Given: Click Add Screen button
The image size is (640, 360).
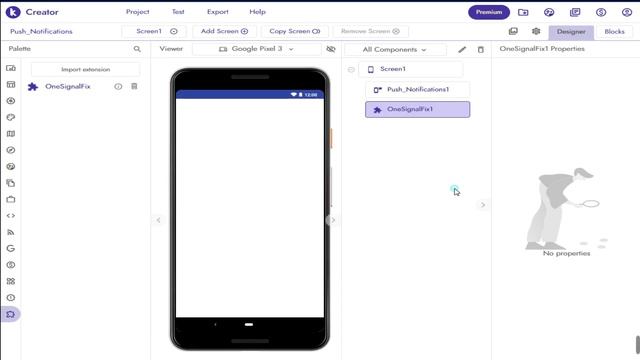Looking at the screenshot, I should (x=224, y=31).
